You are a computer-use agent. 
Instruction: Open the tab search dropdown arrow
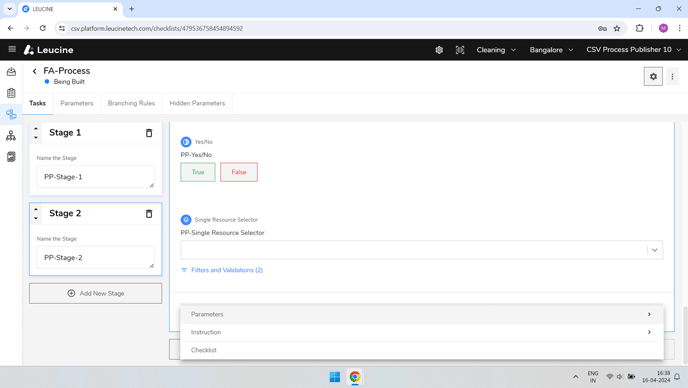[x=9, y=9]
